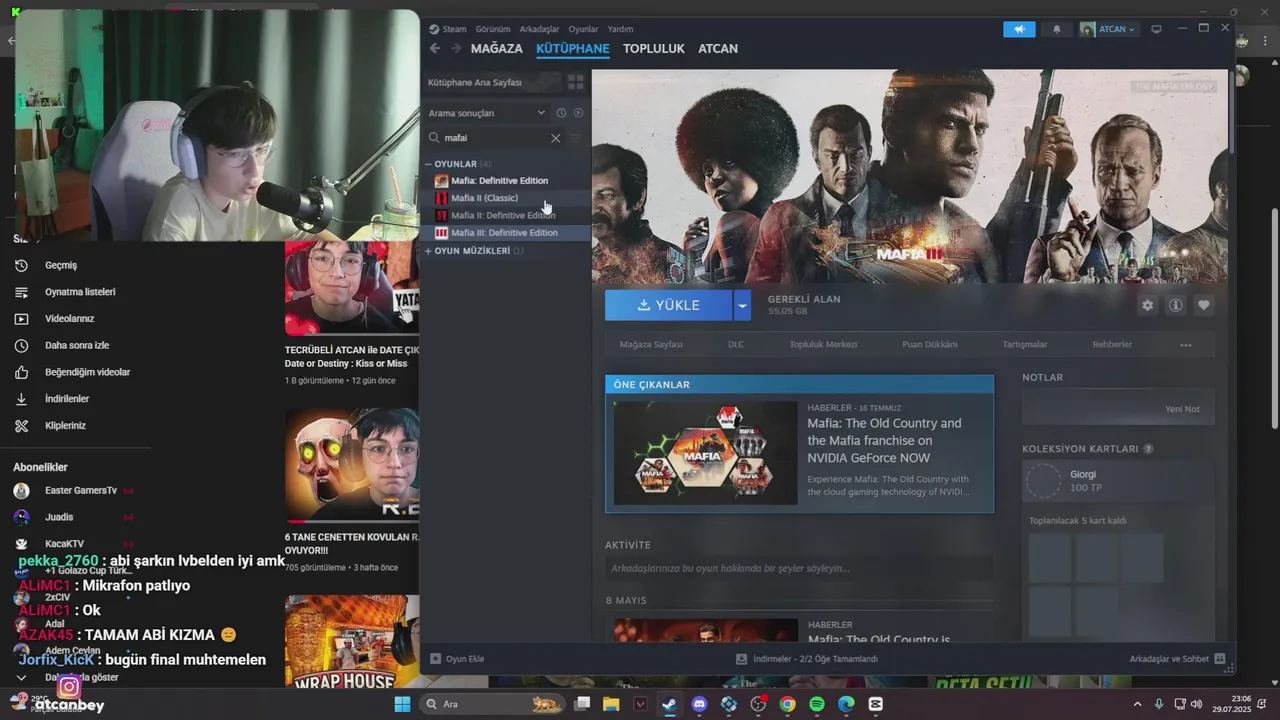
Task: Open File Explorer from the taskbar
Action: coord(612,704)
